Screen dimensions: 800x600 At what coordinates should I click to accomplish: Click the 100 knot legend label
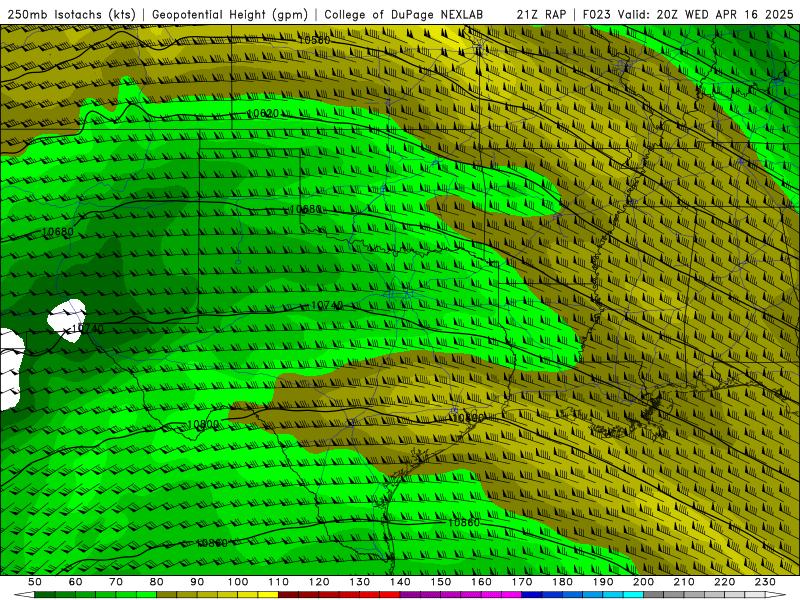pyautogui.click(x=238, y=582)
